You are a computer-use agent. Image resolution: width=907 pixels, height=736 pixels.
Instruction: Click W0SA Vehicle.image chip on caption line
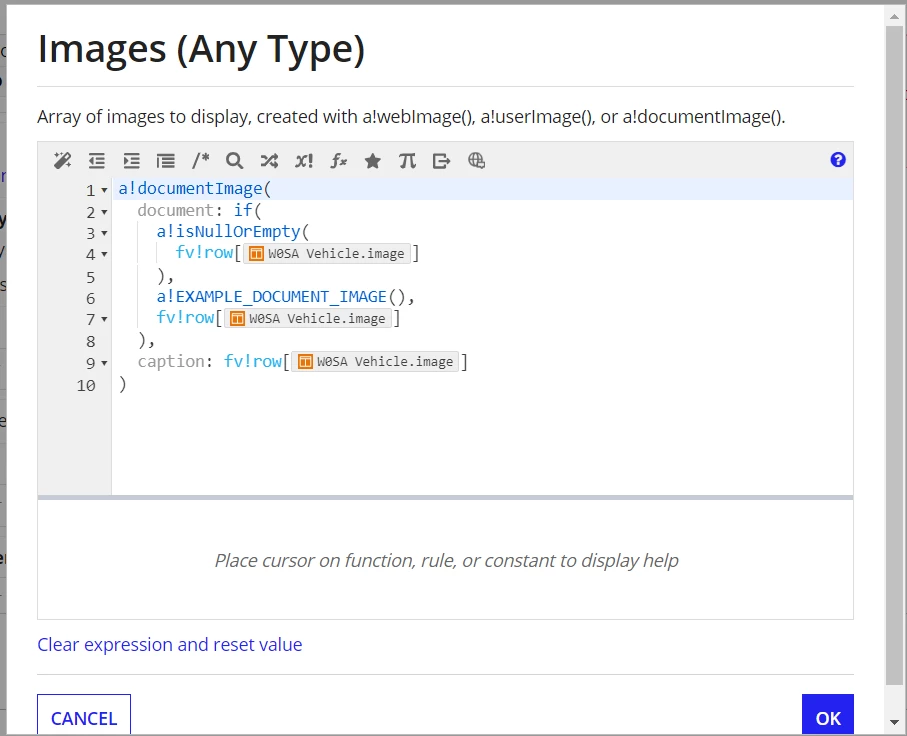point(375,362)
